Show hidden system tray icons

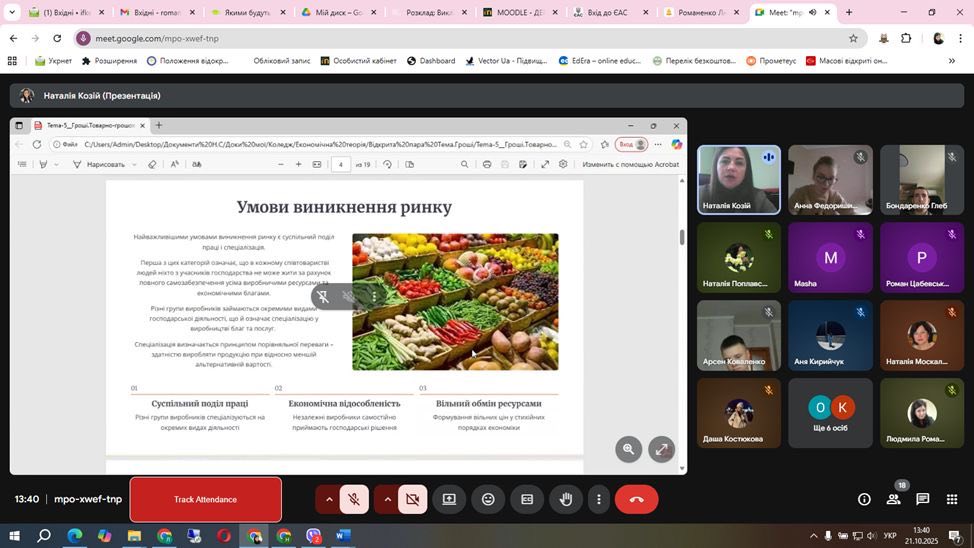pos(814,536)
